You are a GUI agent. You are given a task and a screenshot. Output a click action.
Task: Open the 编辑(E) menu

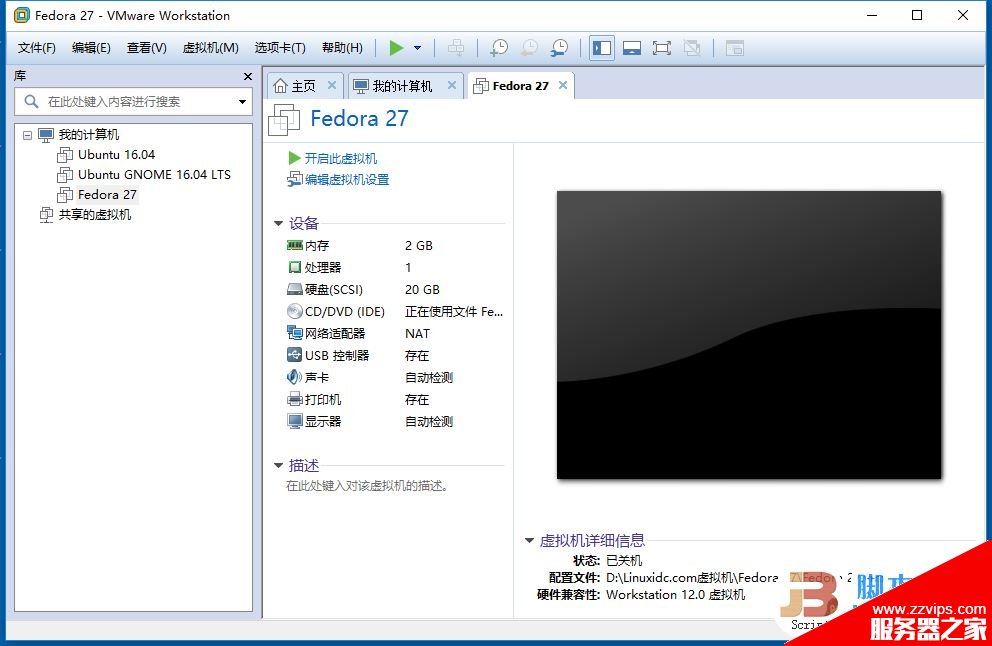91,48
